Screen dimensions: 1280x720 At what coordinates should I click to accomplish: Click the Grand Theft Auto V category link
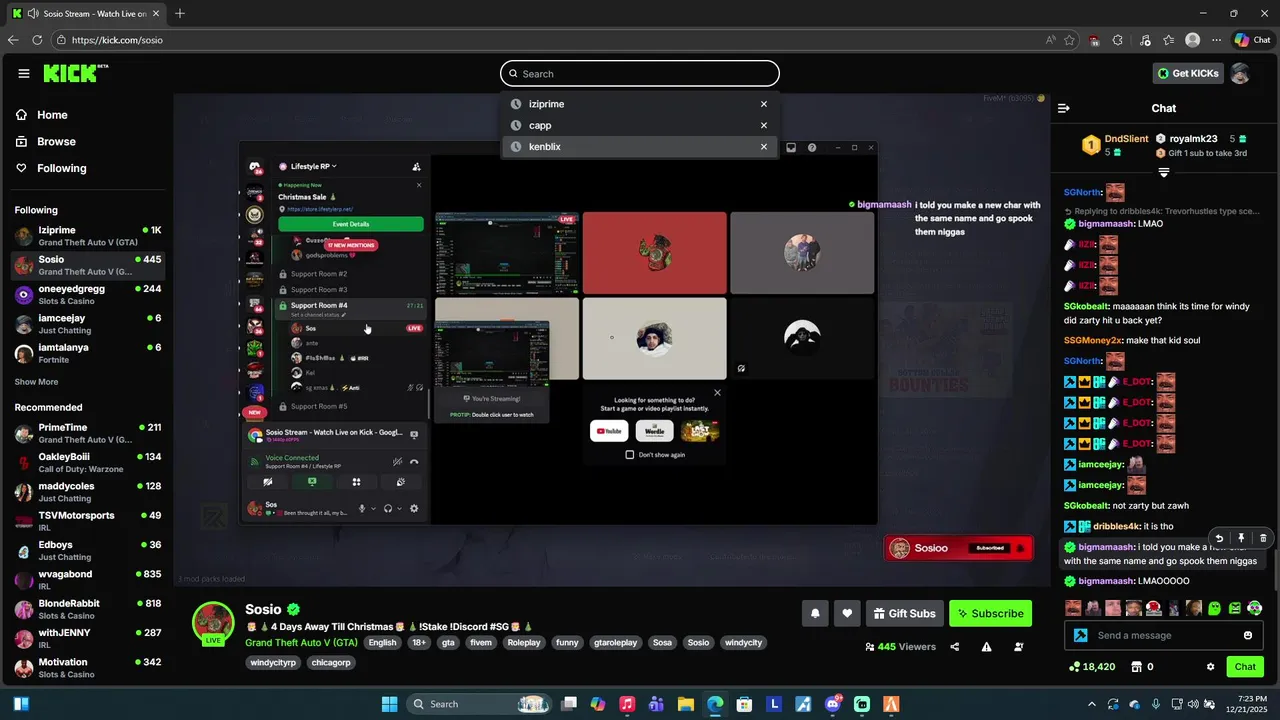[x=301, y=643]
